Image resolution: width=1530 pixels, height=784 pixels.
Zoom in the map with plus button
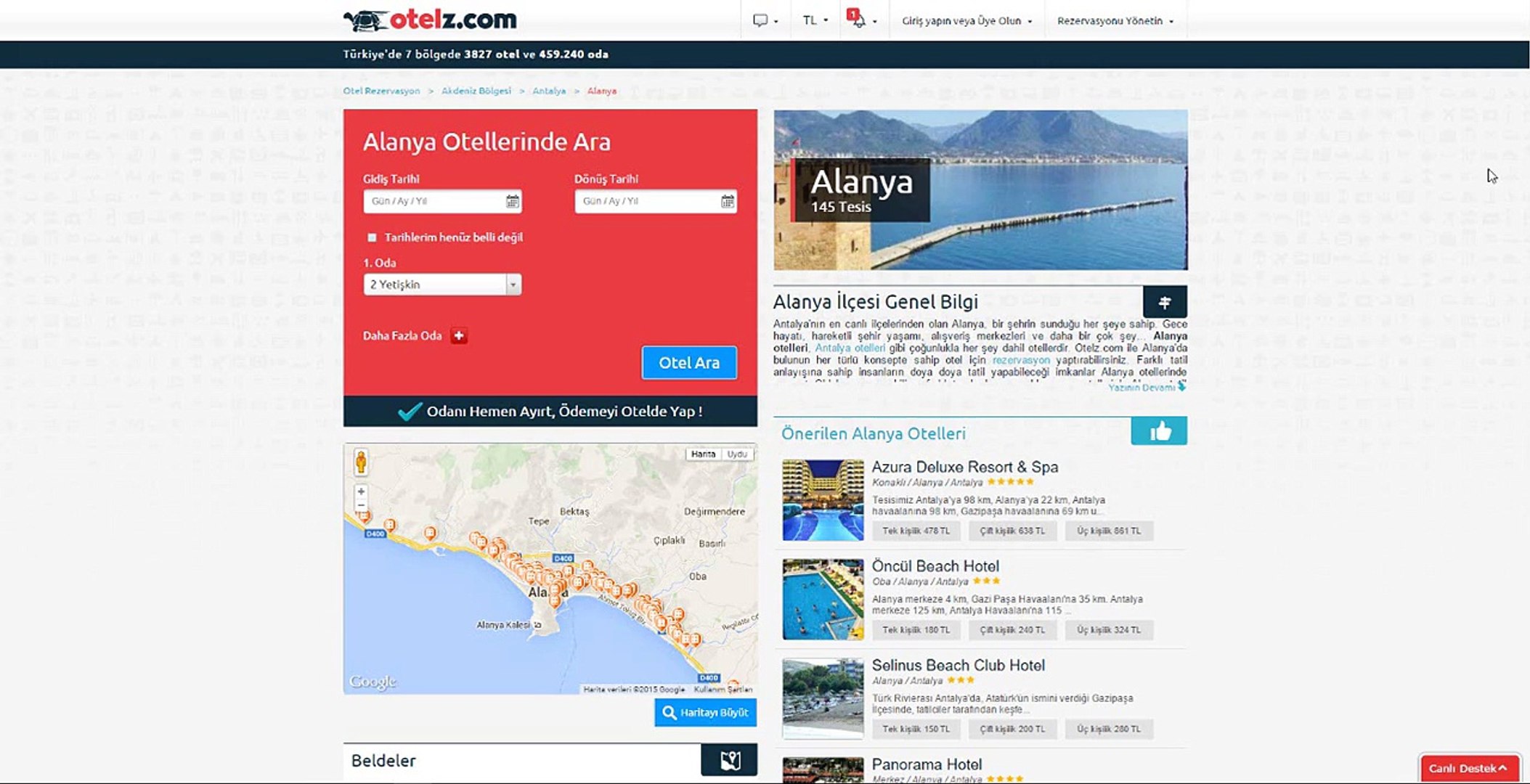[x=361, y=491]
